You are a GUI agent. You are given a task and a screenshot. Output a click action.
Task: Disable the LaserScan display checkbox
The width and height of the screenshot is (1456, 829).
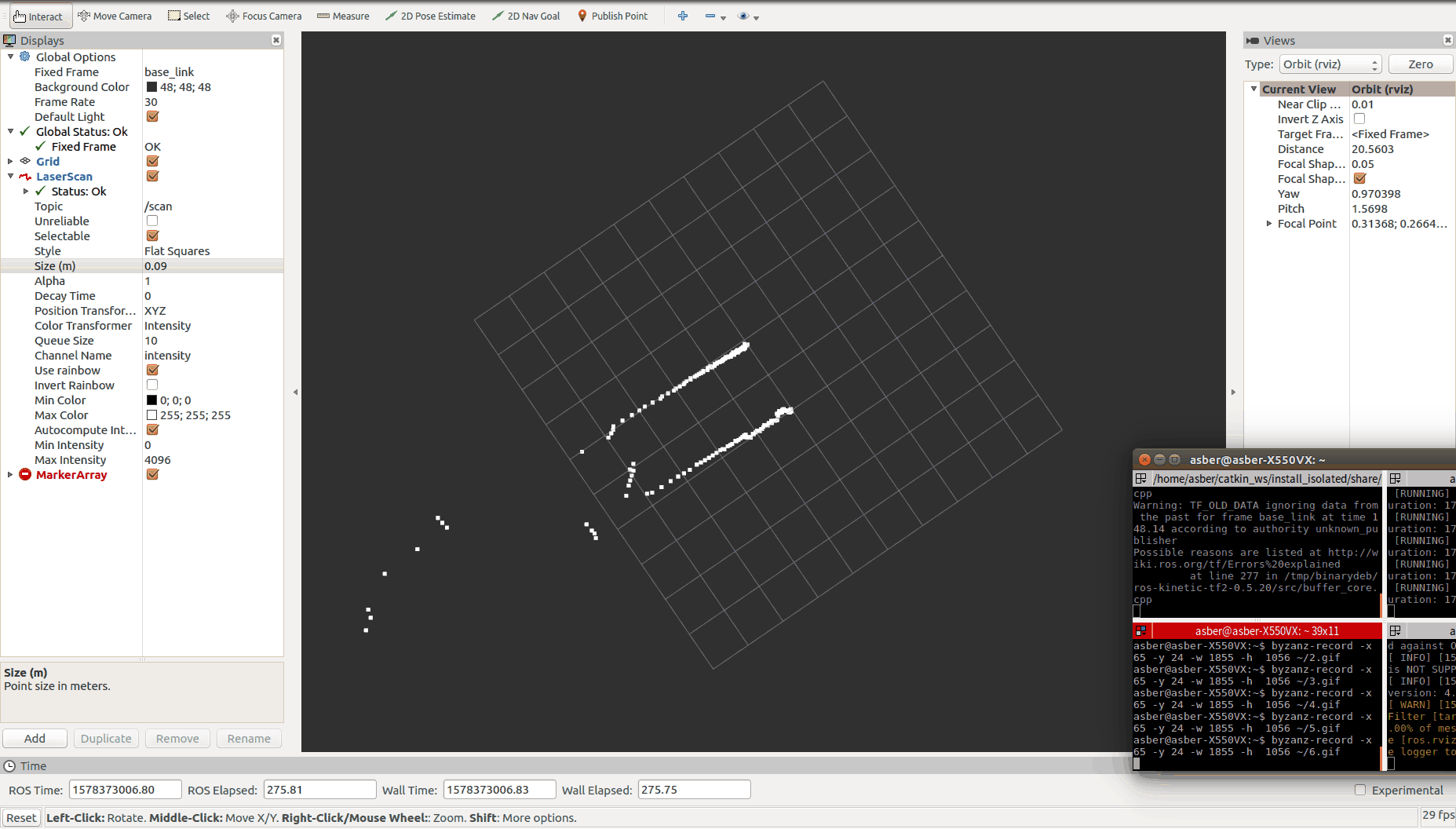(x=152, y=176)
